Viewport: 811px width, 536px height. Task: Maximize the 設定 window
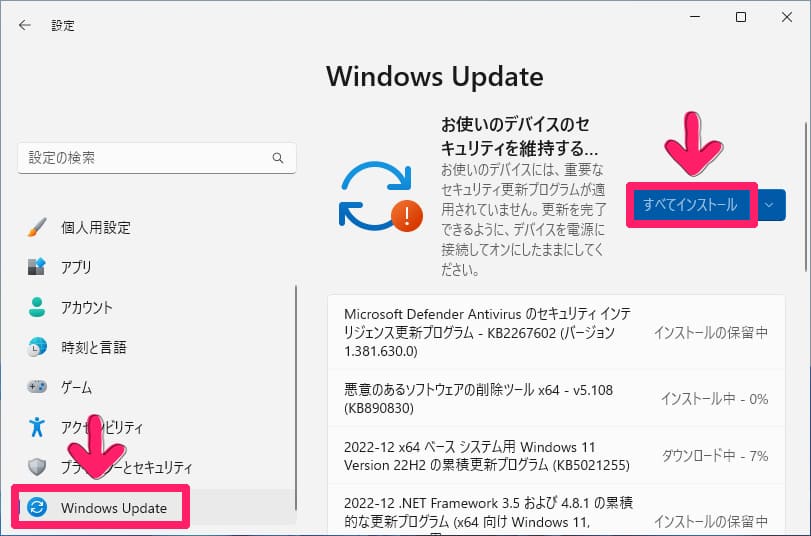741,17
